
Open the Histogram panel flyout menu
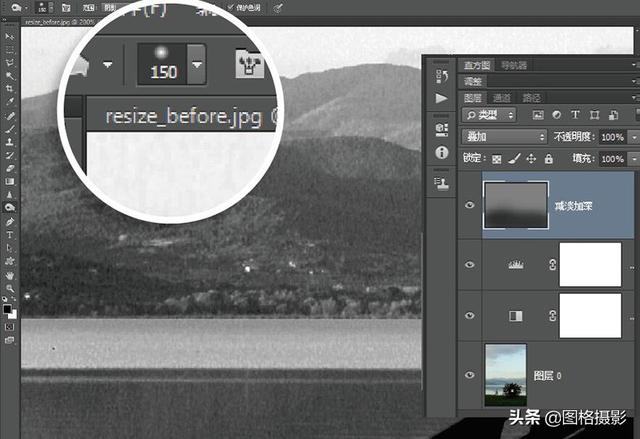[x=634, y=65]
